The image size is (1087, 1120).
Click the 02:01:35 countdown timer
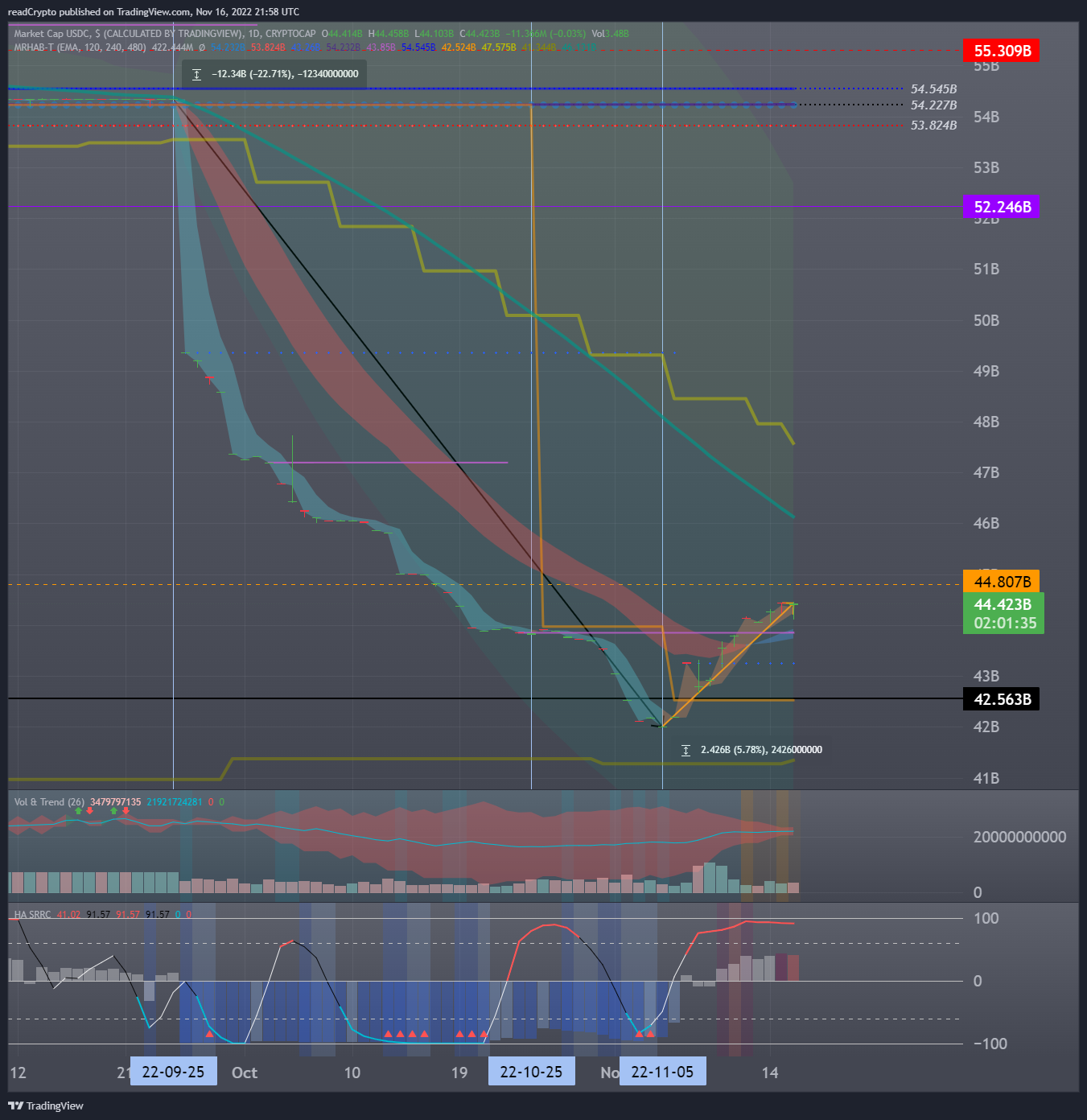click(x=1003, y=624)
